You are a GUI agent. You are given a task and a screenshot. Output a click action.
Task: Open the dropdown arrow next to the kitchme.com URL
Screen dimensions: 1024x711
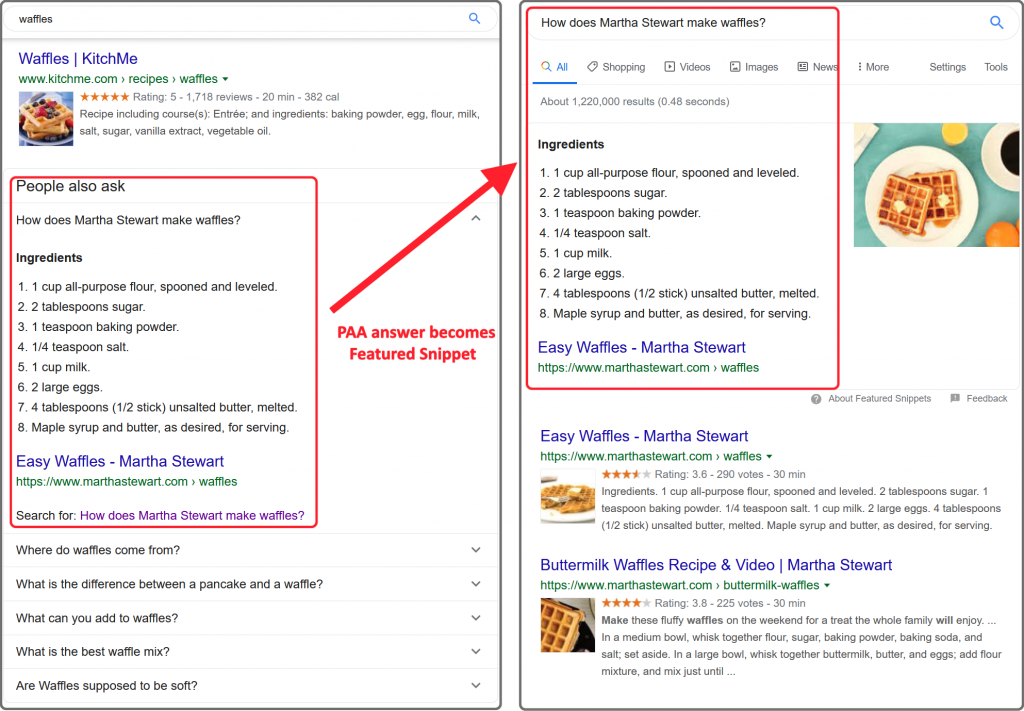click(225, 79)
